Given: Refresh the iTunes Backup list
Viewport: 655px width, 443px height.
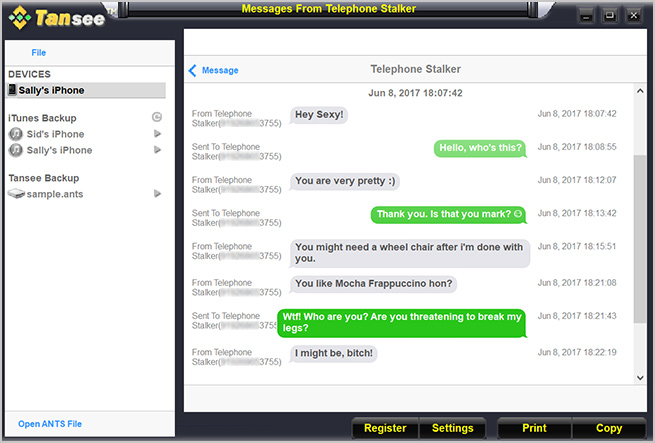Looking at the screenshot, I should pyautogui.click(x=156, y=118).
